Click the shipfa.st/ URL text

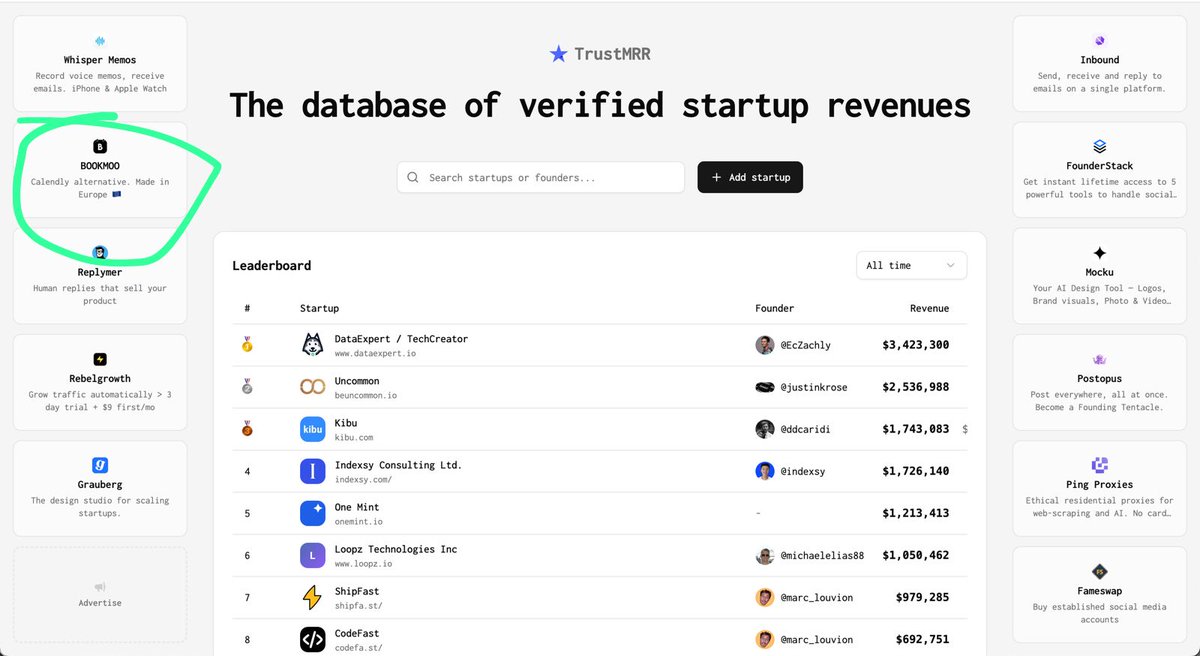[358, 606]
